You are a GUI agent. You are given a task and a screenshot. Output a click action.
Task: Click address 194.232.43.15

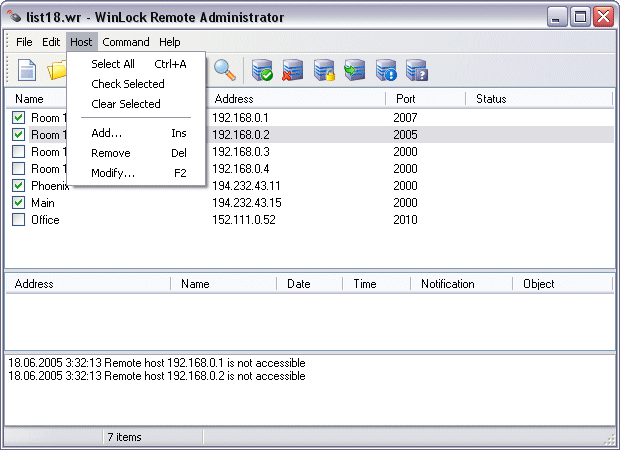point(247,203)
